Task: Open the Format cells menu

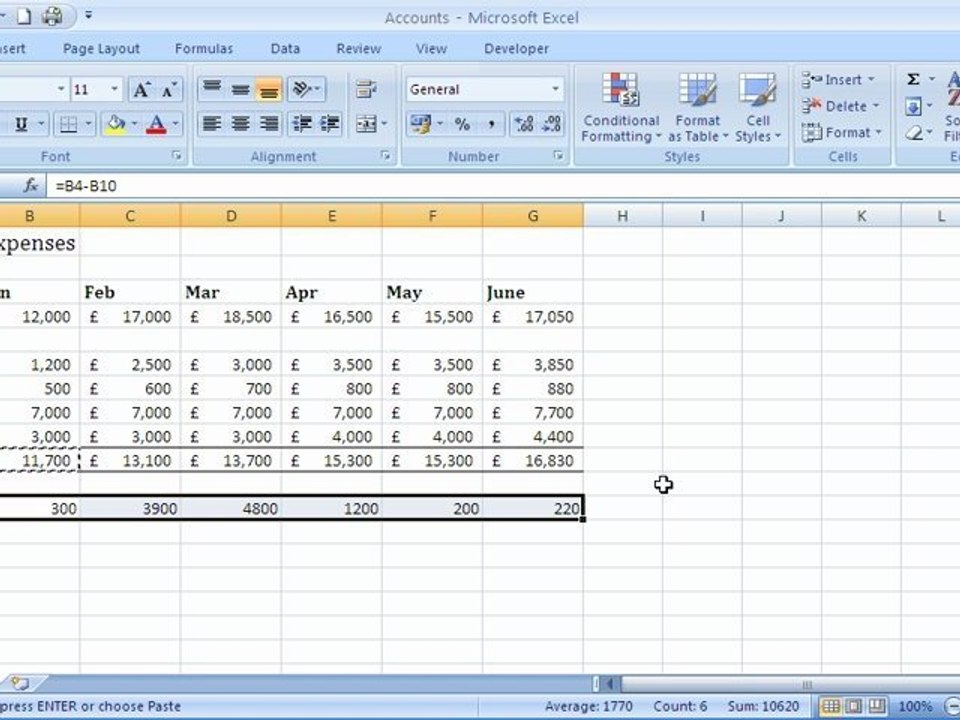Action: tap(842, 132)
